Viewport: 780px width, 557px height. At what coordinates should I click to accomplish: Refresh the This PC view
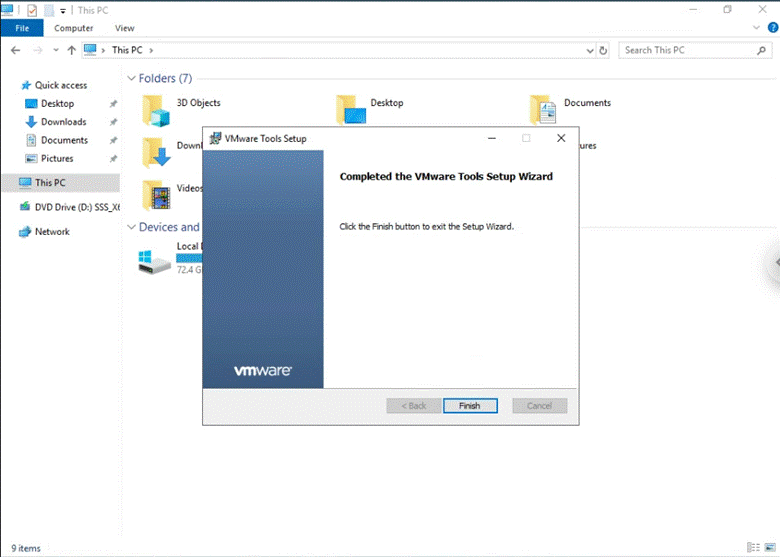click(603, 51)
